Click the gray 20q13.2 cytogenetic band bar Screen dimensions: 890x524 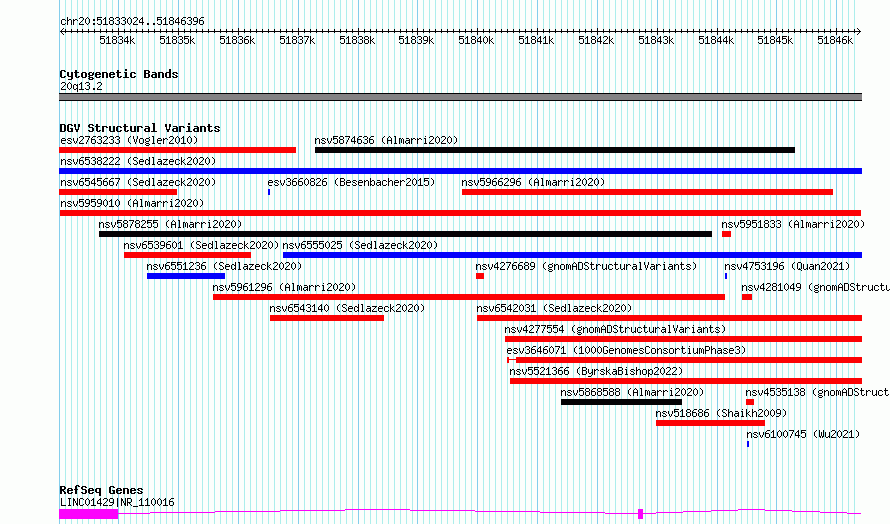460,97
